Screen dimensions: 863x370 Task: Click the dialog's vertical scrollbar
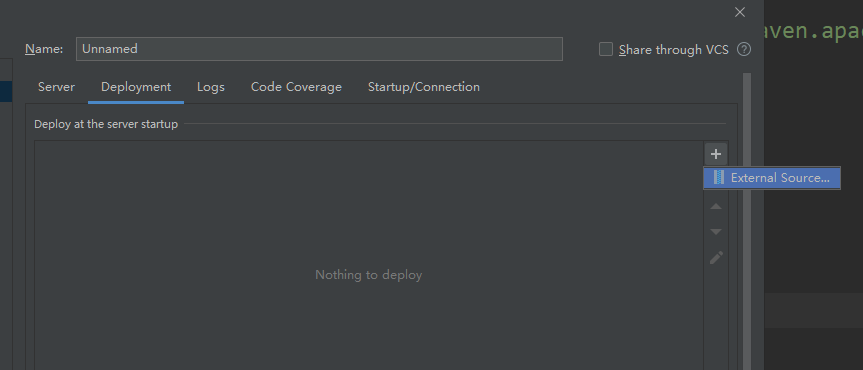click(x=747, y=221)
